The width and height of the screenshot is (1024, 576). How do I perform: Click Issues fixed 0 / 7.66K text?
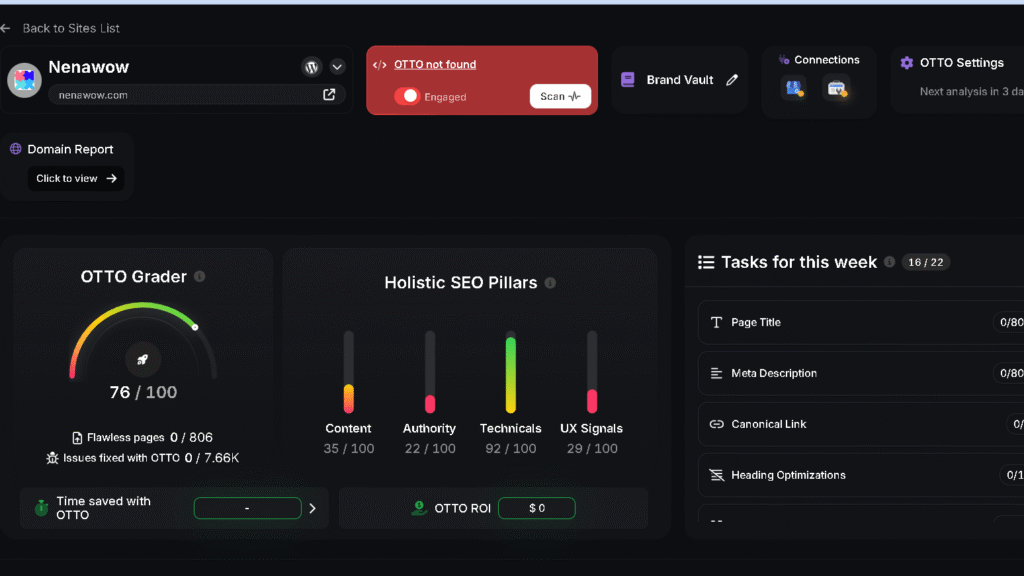point(151,458)
